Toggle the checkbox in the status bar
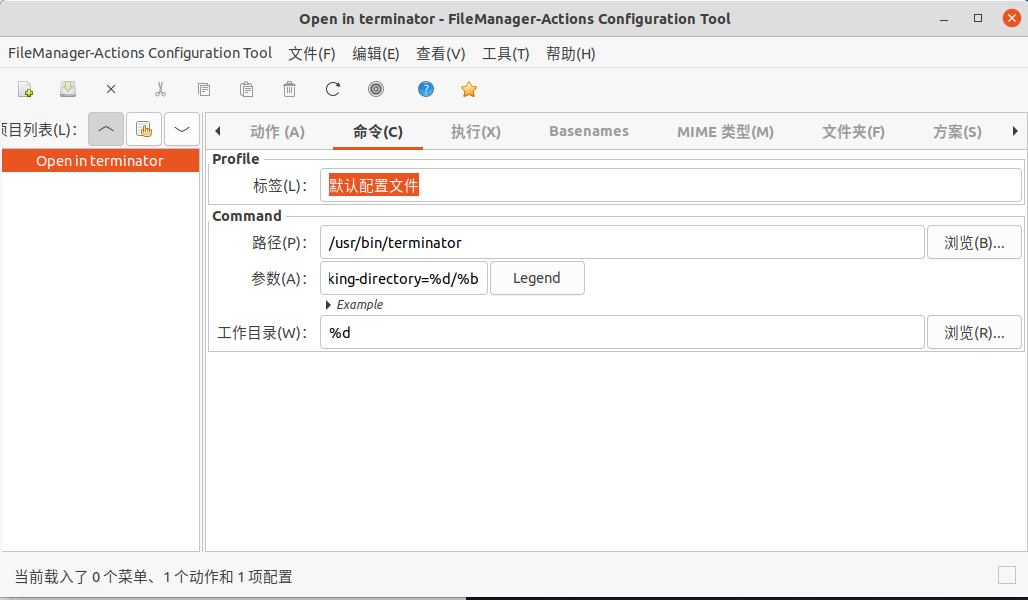This screenshot has width=1028, height=600. pyautogui.click(x=1007, y=575)
